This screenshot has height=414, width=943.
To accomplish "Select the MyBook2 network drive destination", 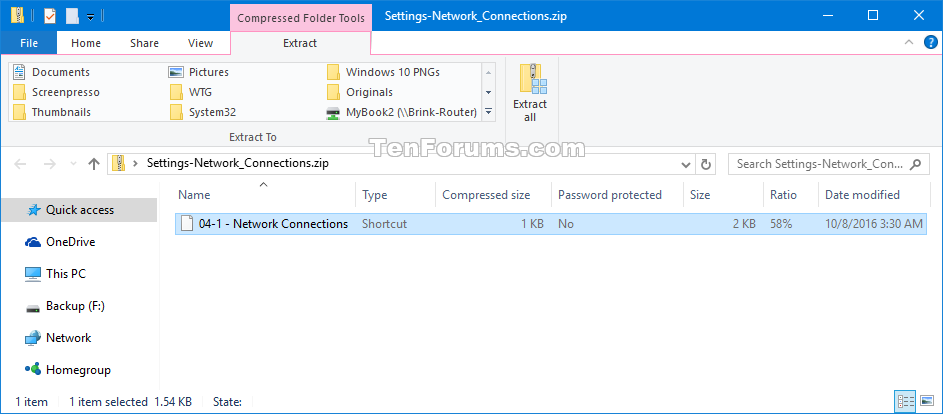I will pyautogui.click(x=402, y=112).
